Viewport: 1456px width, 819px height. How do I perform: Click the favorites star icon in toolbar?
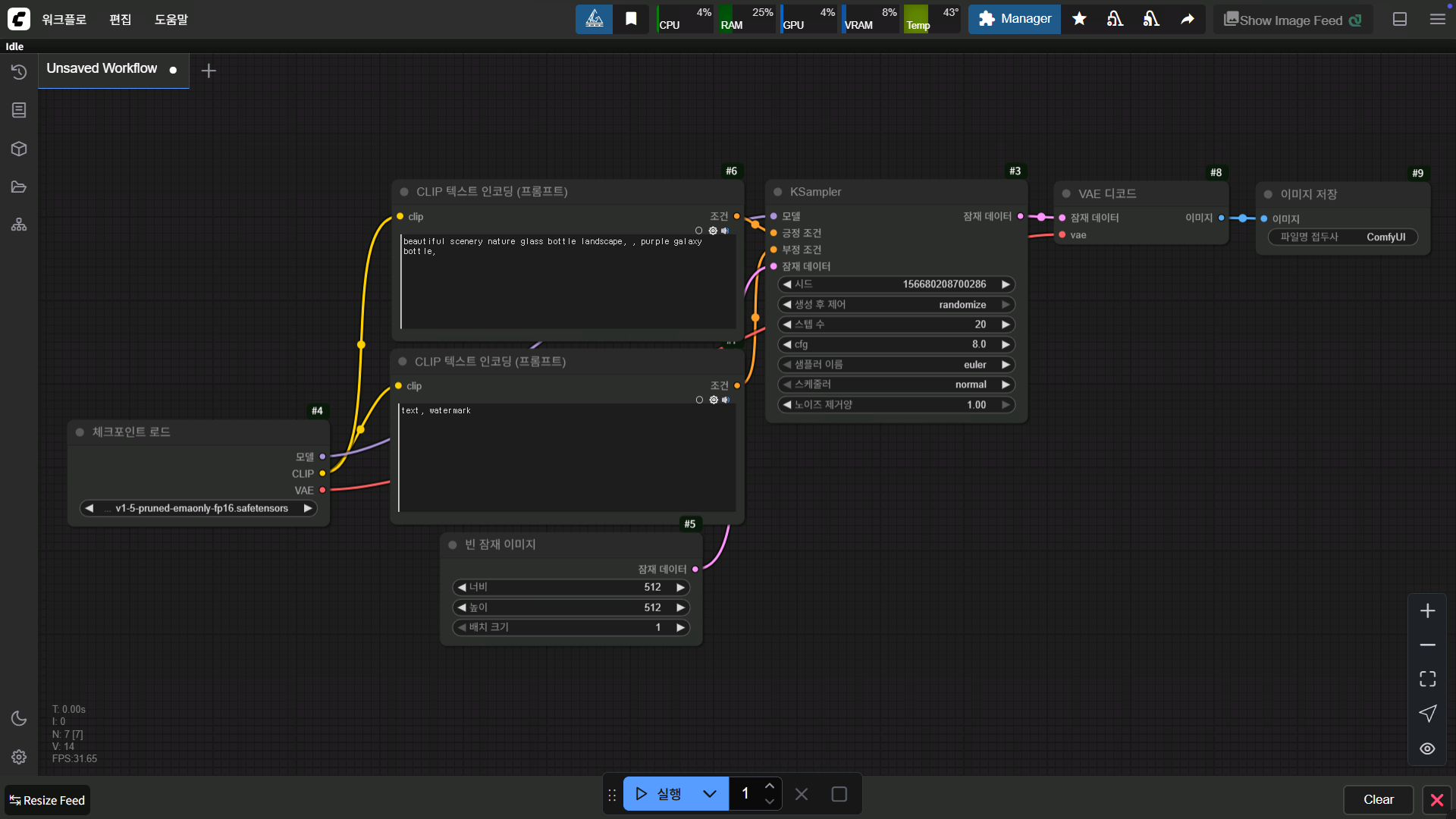pos(1079,19)
